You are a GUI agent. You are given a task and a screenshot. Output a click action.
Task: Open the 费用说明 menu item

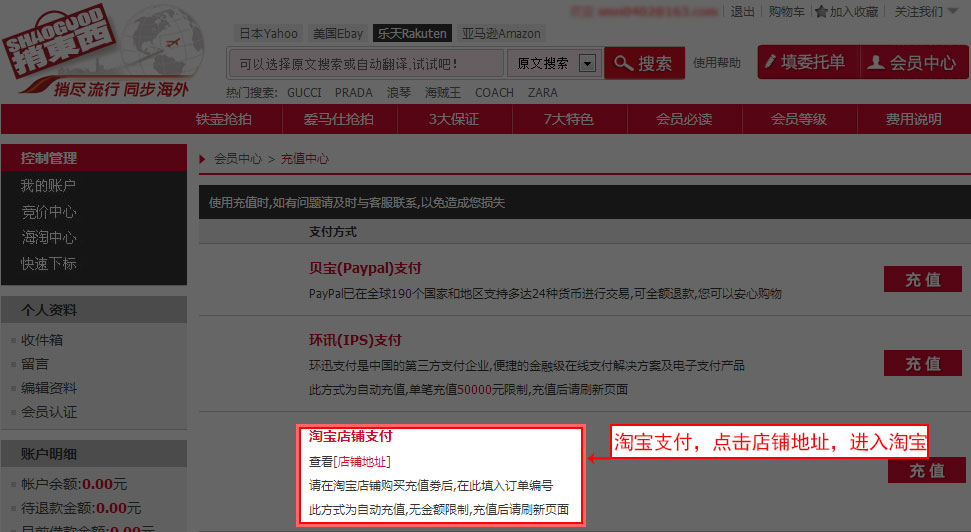pos(913,119)
